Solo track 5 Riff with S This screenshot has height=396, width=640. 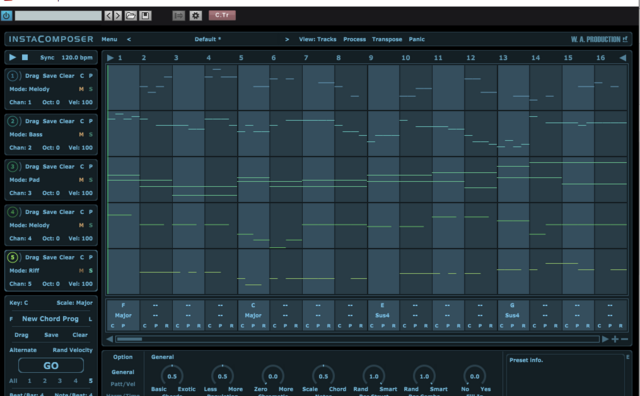pyautogui.click(x=91, y=270)
